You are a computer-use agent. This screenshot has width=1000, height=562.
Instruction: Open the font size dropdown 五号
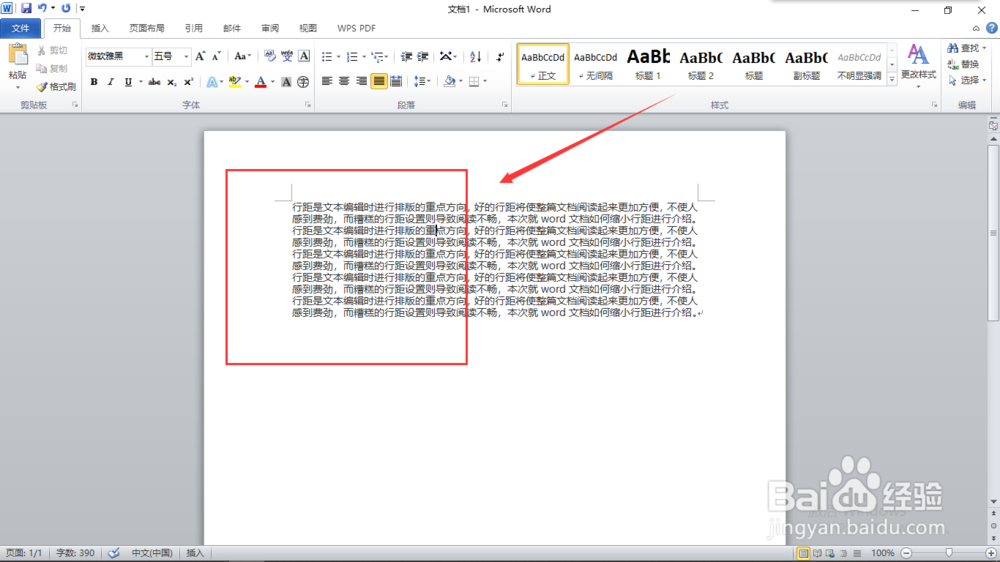tap(186, 57)
